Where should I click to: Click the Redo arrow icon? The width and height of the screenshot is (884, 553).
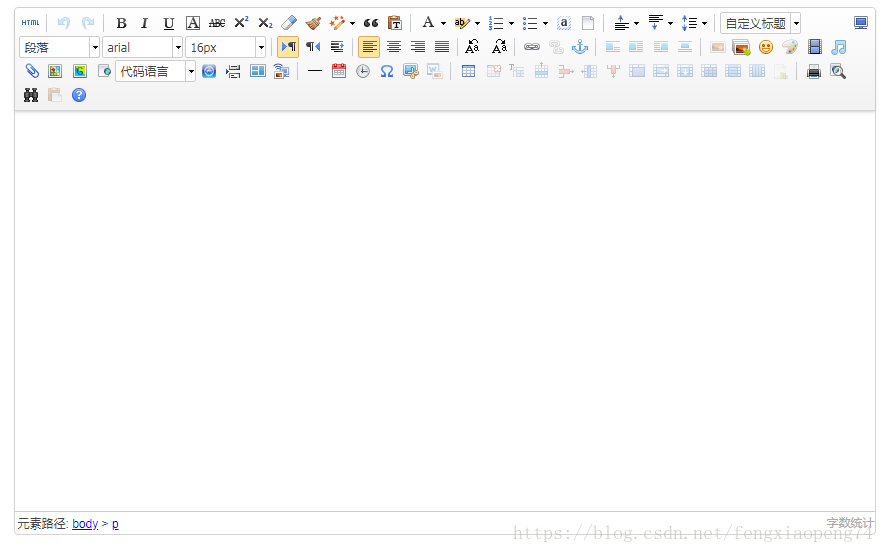[x=88, y=23]
